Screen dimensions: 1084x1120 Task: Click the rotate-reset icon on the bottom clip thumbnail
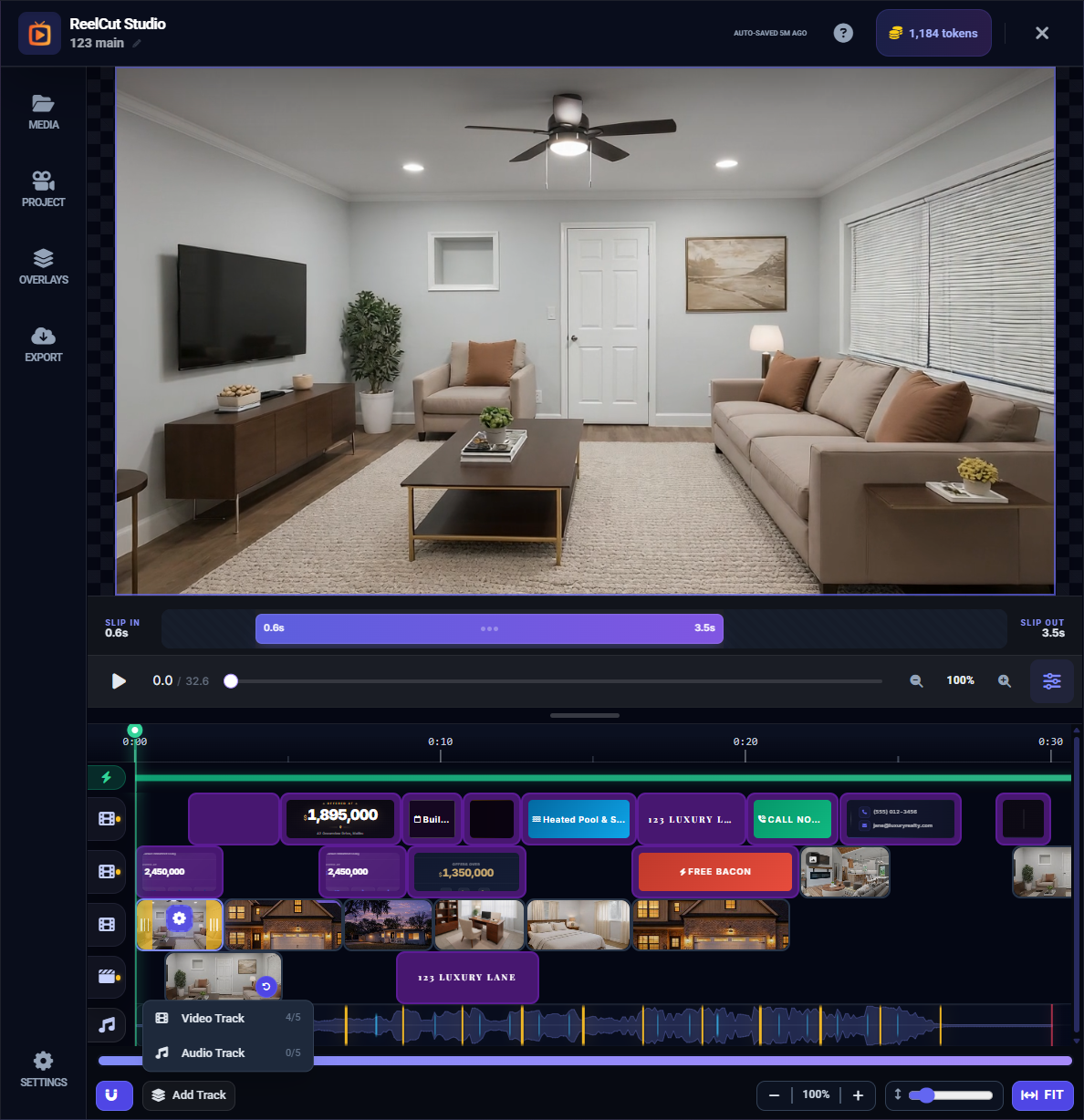click(266, 986)
